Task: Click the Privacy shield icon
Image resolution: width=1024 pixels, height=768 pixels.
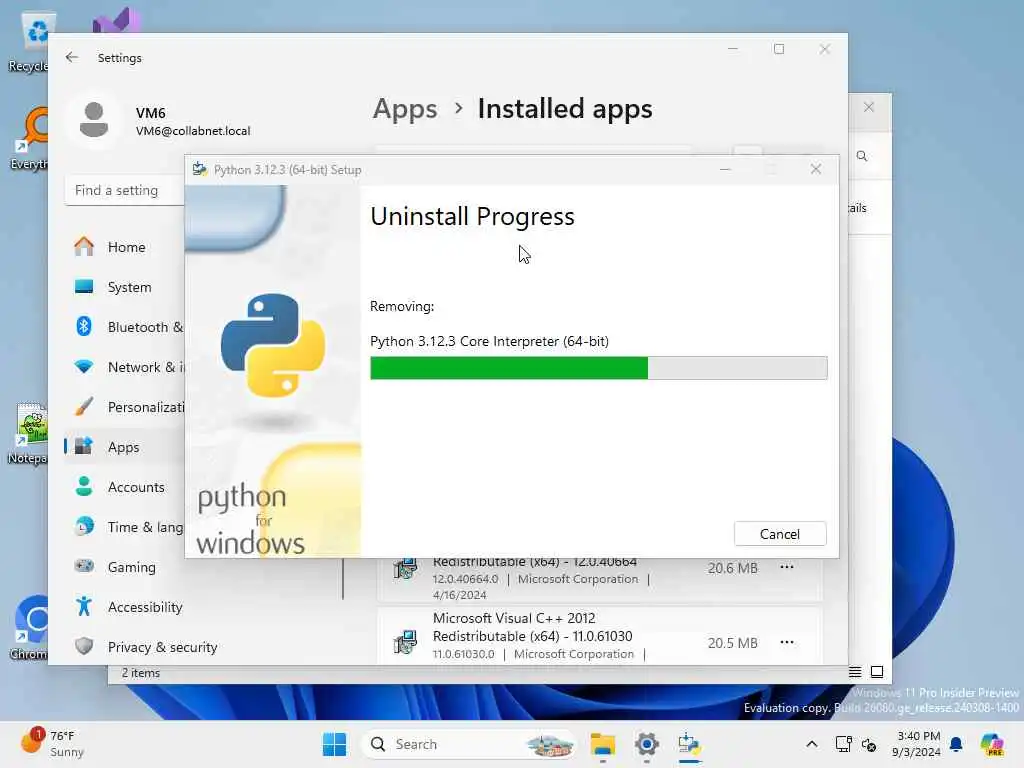Action: click(84, 646)
